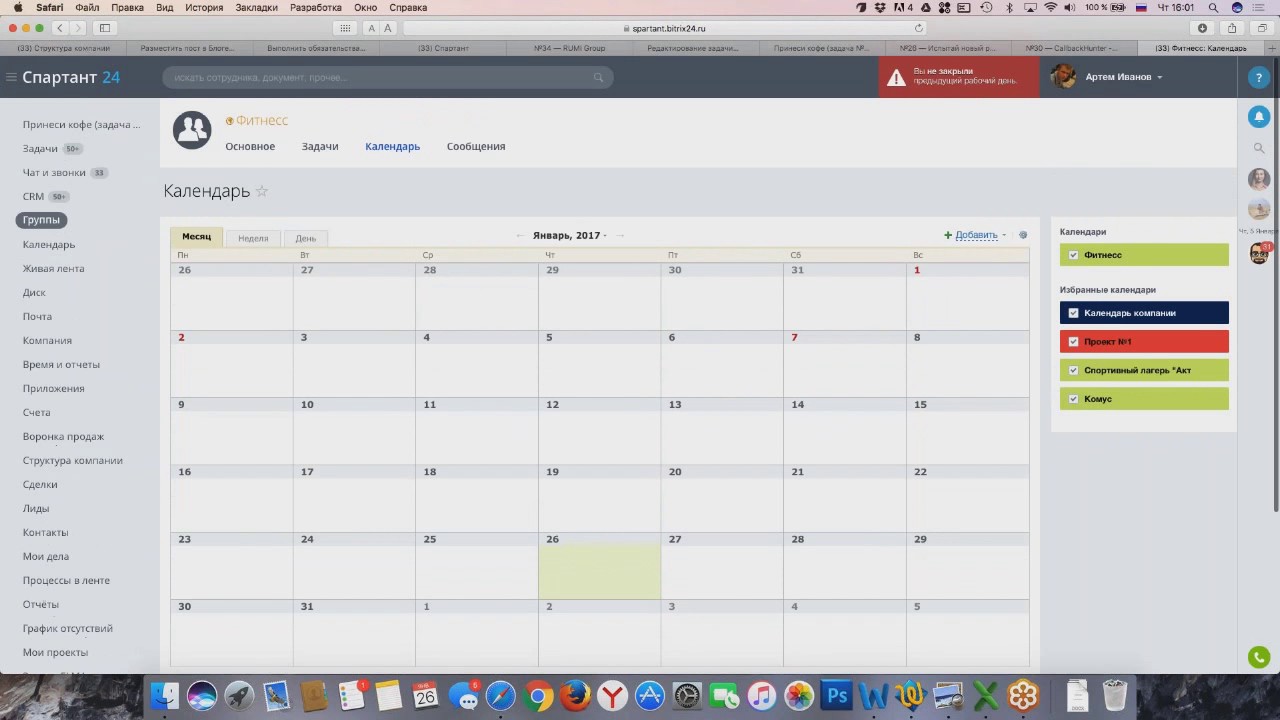Toggle Комус calendar checkbox
The image size is (1280, 720).
pyautogui.click(x=1074, y=399)
